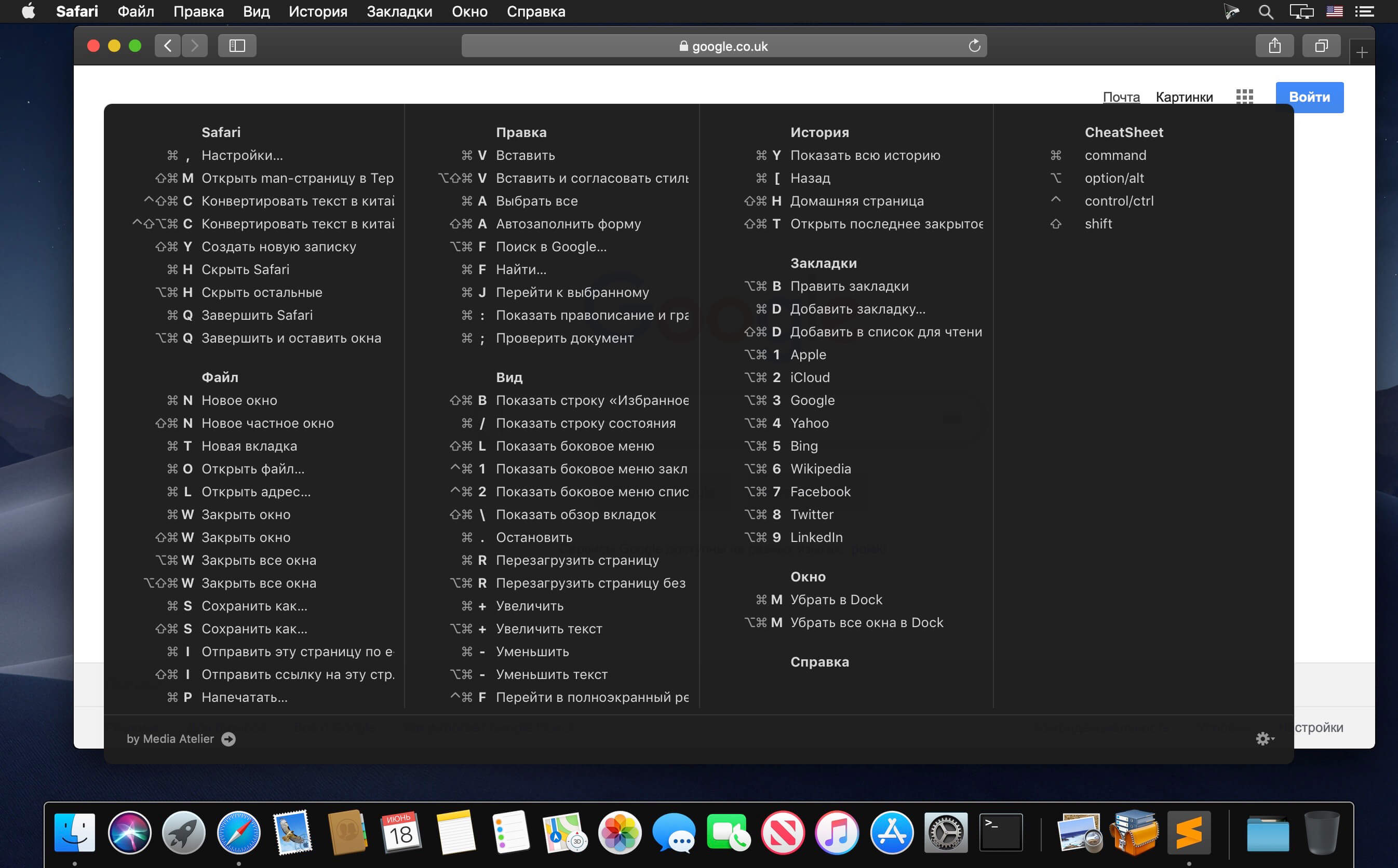The image size is (1398, 868).
Task: Click the Новая вкладка shortcut row
Action: pyautogui.click(x=232, y=446)
